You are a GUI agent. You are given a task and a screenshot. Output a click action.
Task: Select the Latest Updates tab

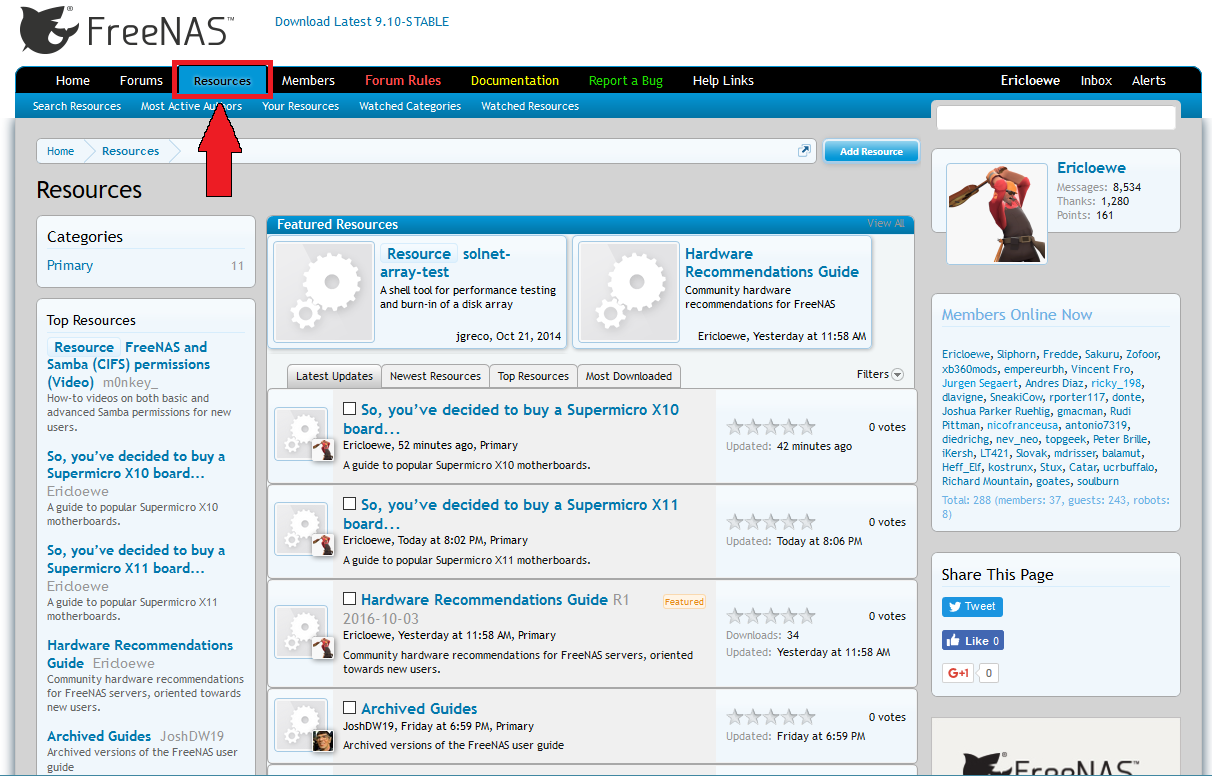coord(334,376)
